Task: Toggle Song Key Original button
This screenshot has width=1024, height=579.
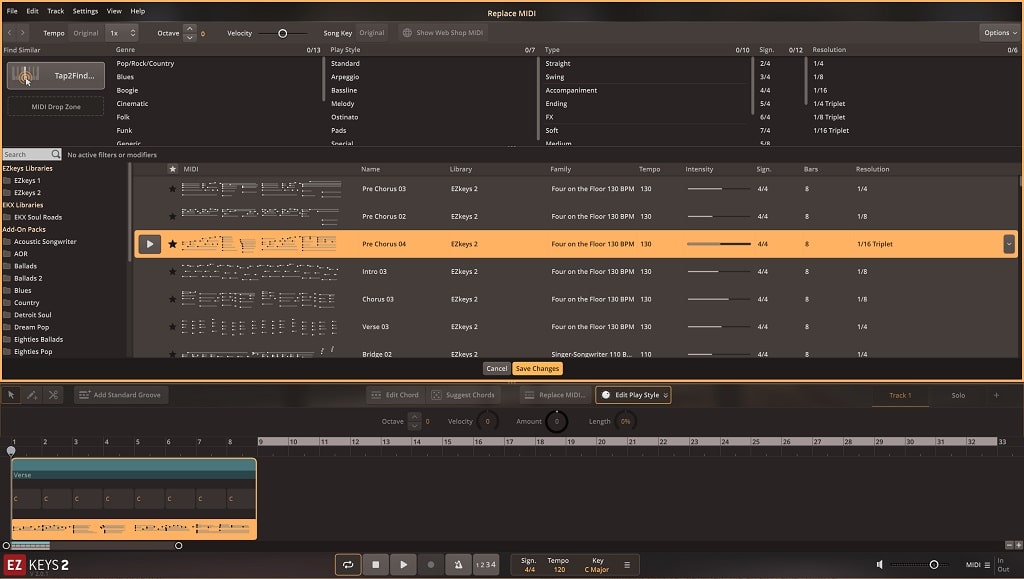Action: click(372, 33)
